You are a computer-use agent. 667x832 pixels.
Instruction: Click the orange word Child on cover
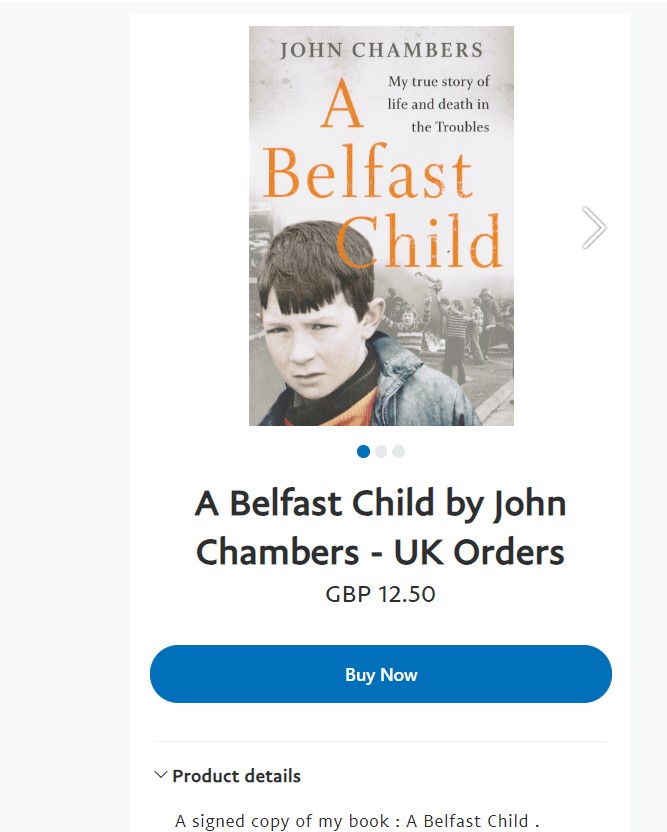418,241
